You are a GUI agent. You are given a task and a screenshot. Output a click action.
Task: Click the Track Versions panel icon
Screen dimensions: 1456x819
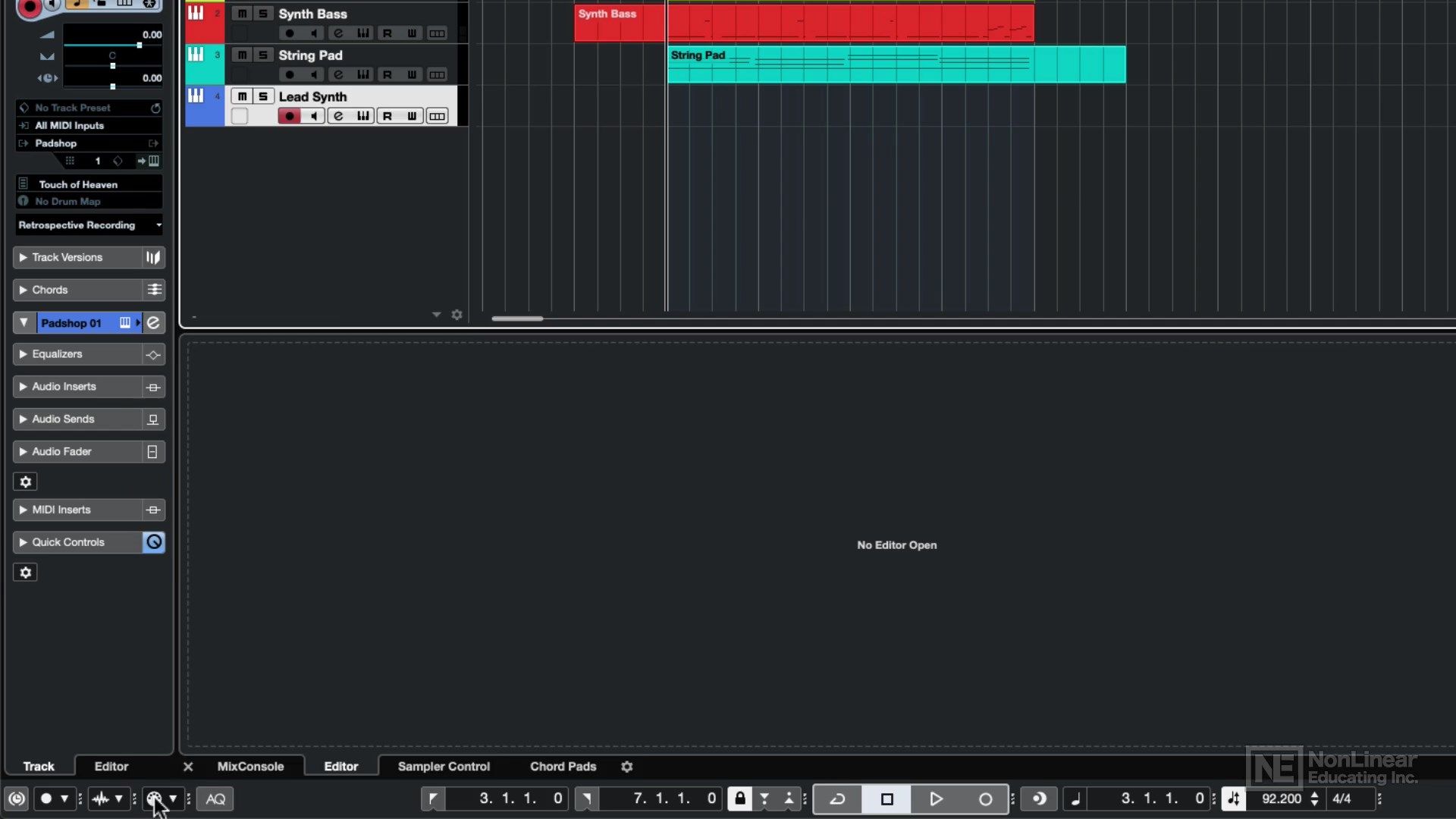153,258
